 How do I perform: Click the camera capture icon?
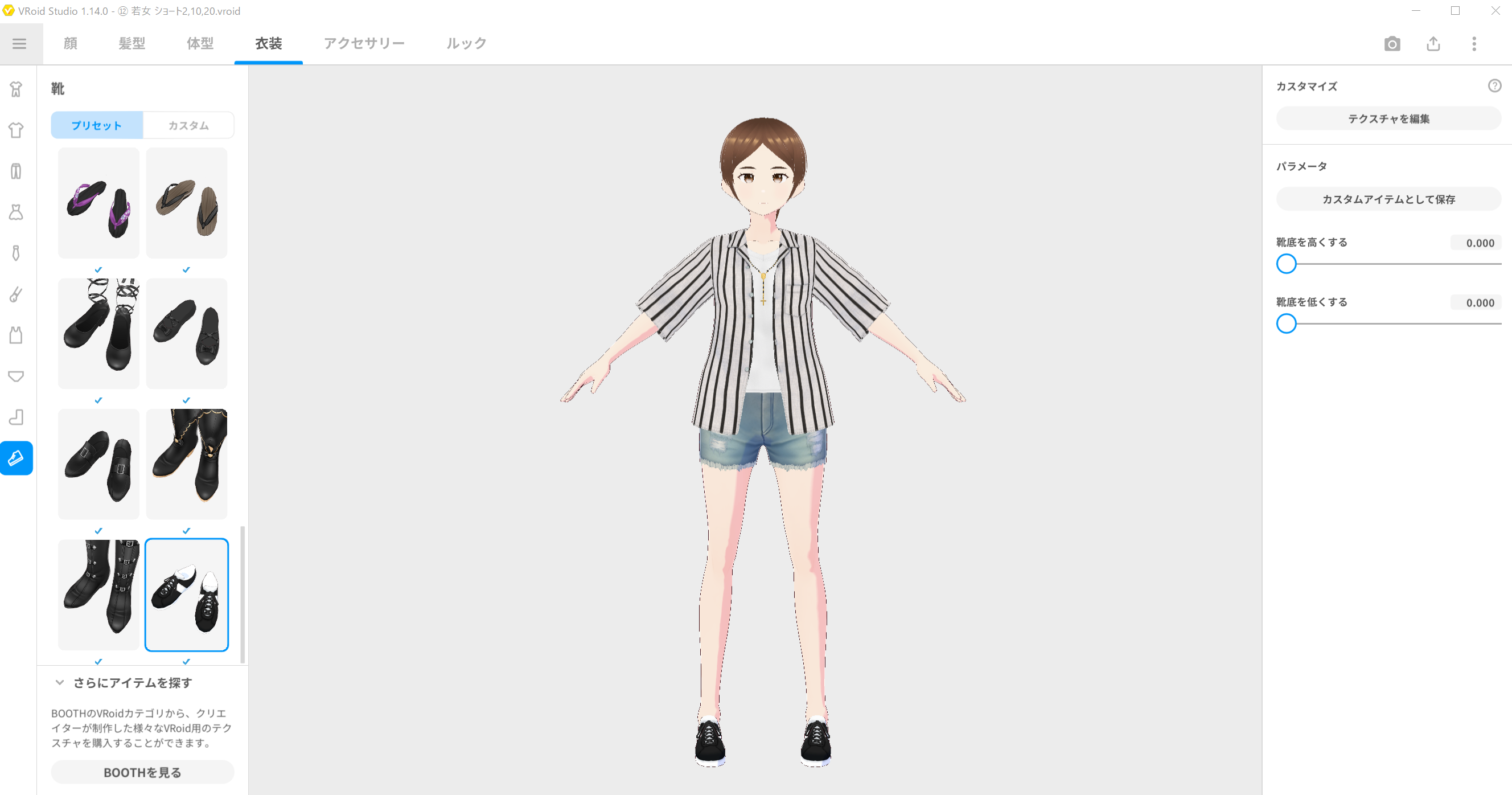point(1392,44)
